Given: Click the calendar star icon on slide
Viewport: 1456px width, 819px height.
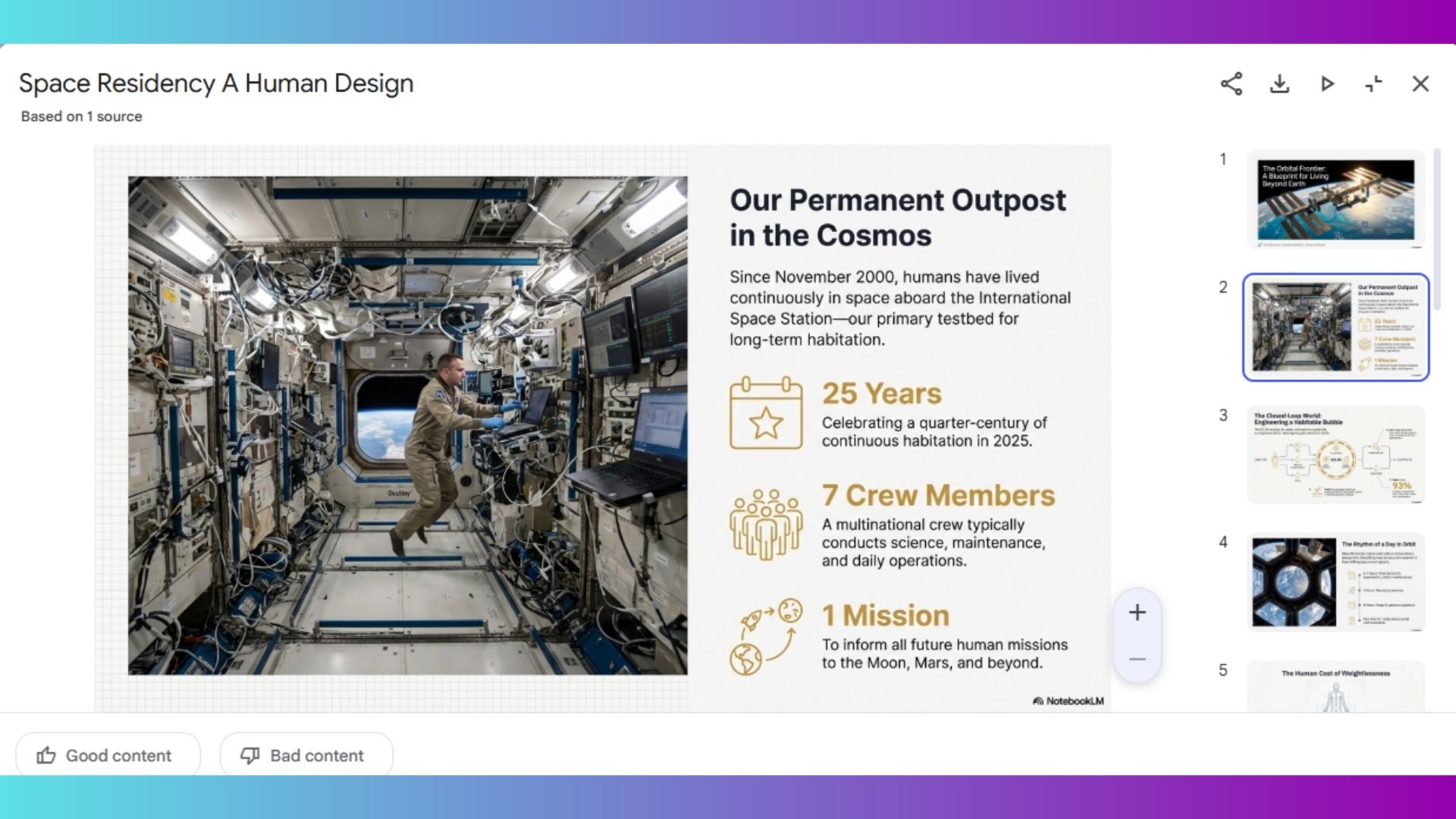Looking at the screenshot, I should (x=766, y=413).
